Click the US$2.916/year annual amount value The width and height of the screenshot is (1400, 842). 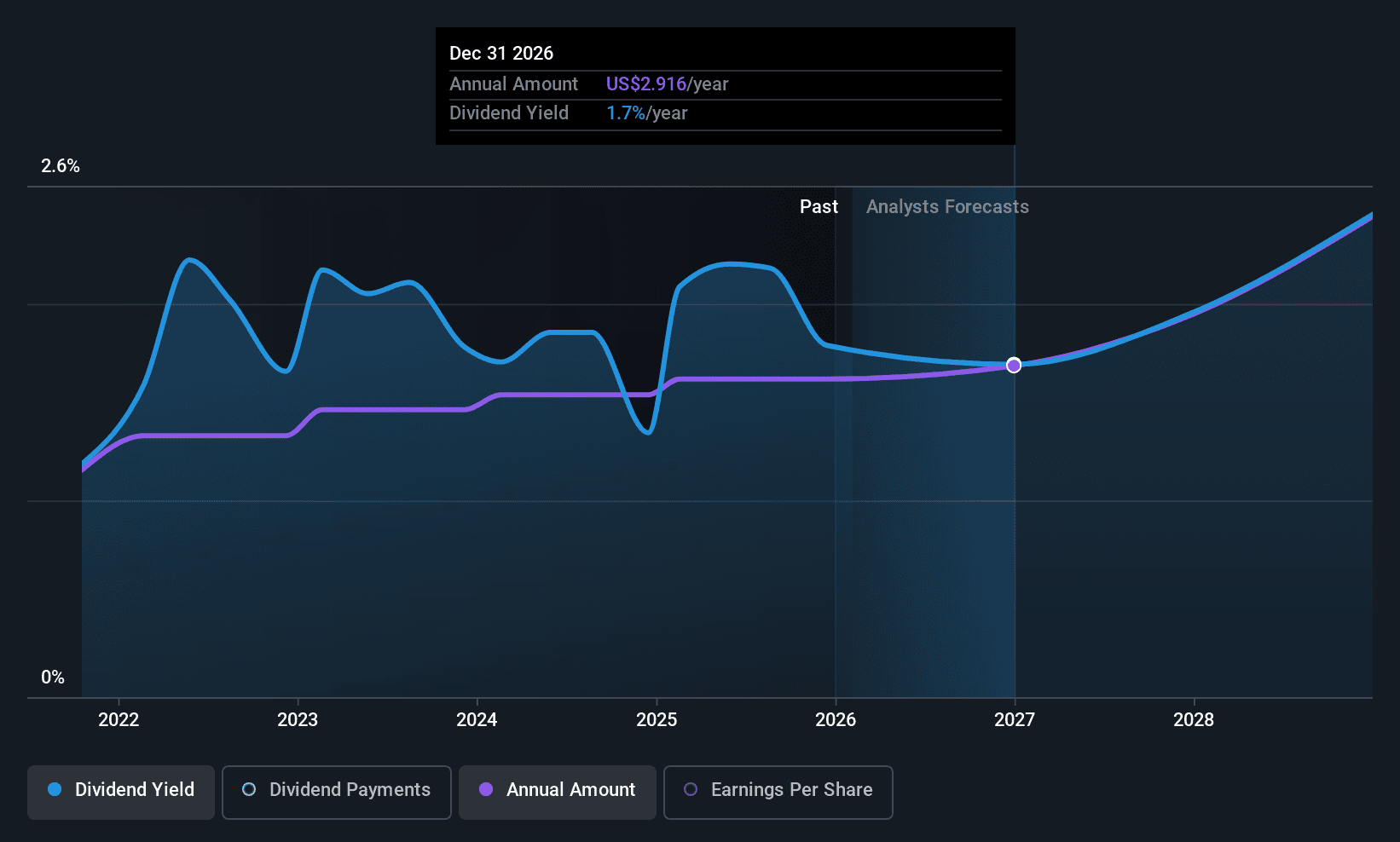point(667,84)
